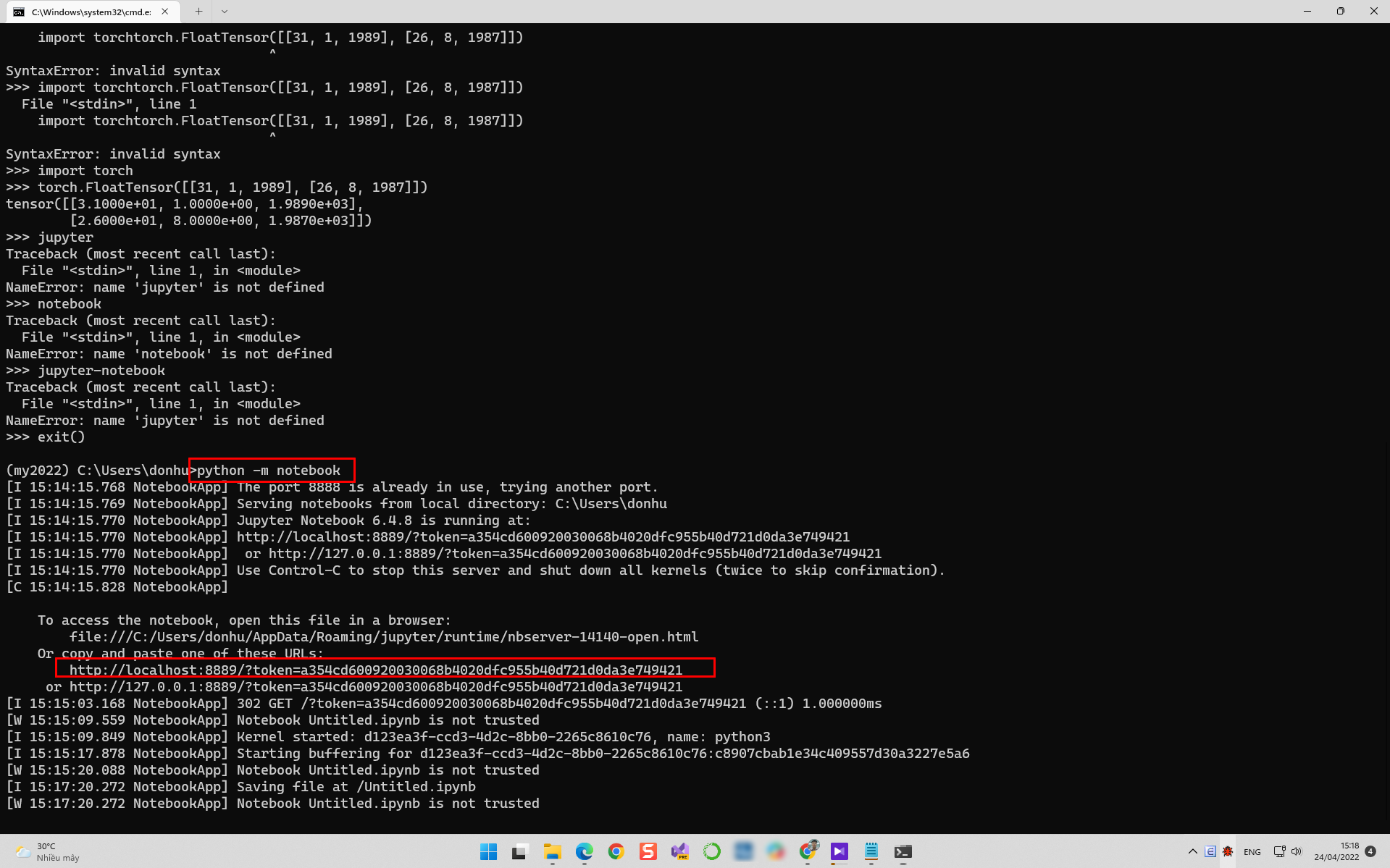
Task: Open the ladybug debug tool in system tray
Action: click(1228, 852)
